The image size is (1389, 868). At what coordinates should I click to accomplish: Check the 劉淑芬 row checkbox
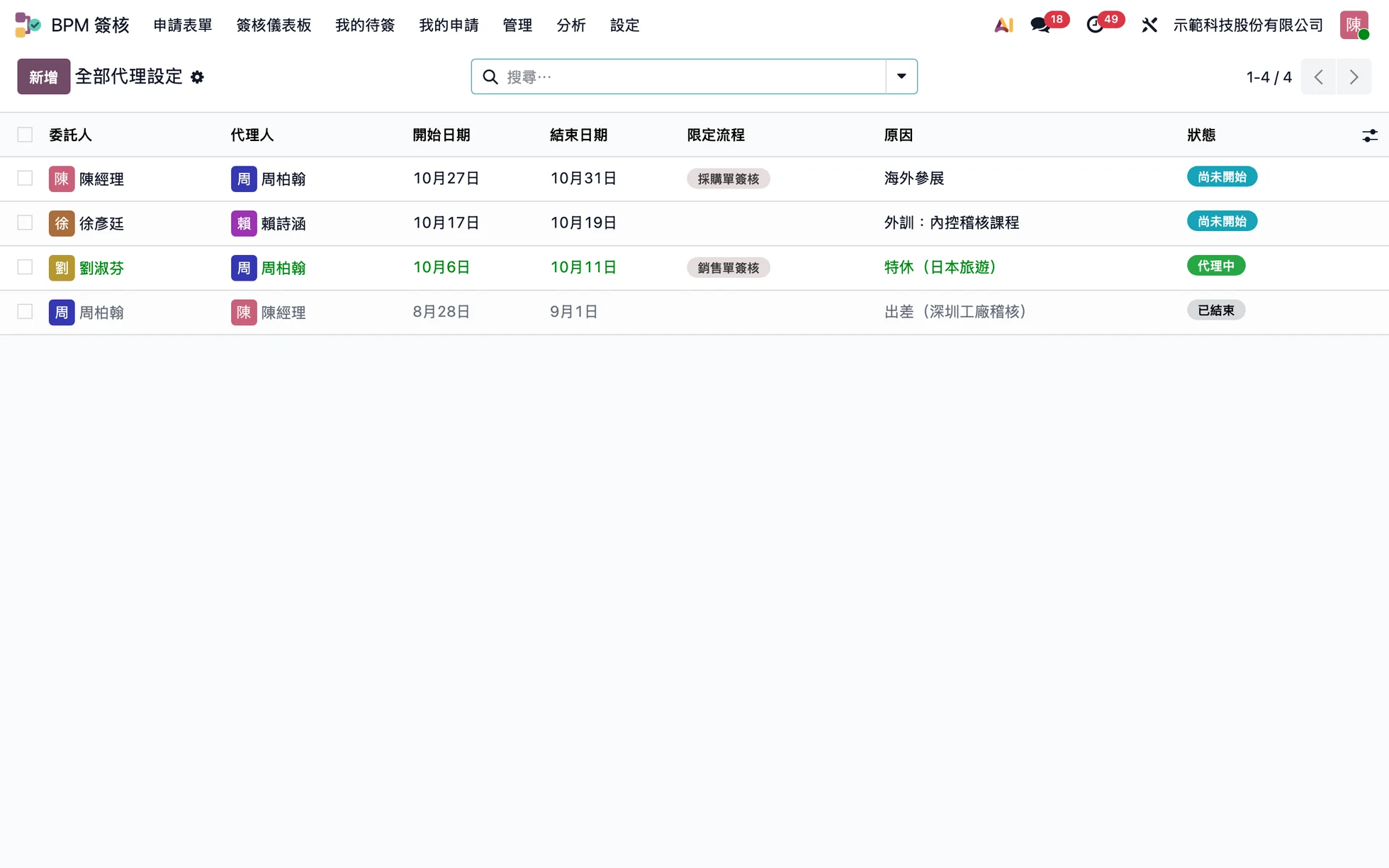coord(25,267)
